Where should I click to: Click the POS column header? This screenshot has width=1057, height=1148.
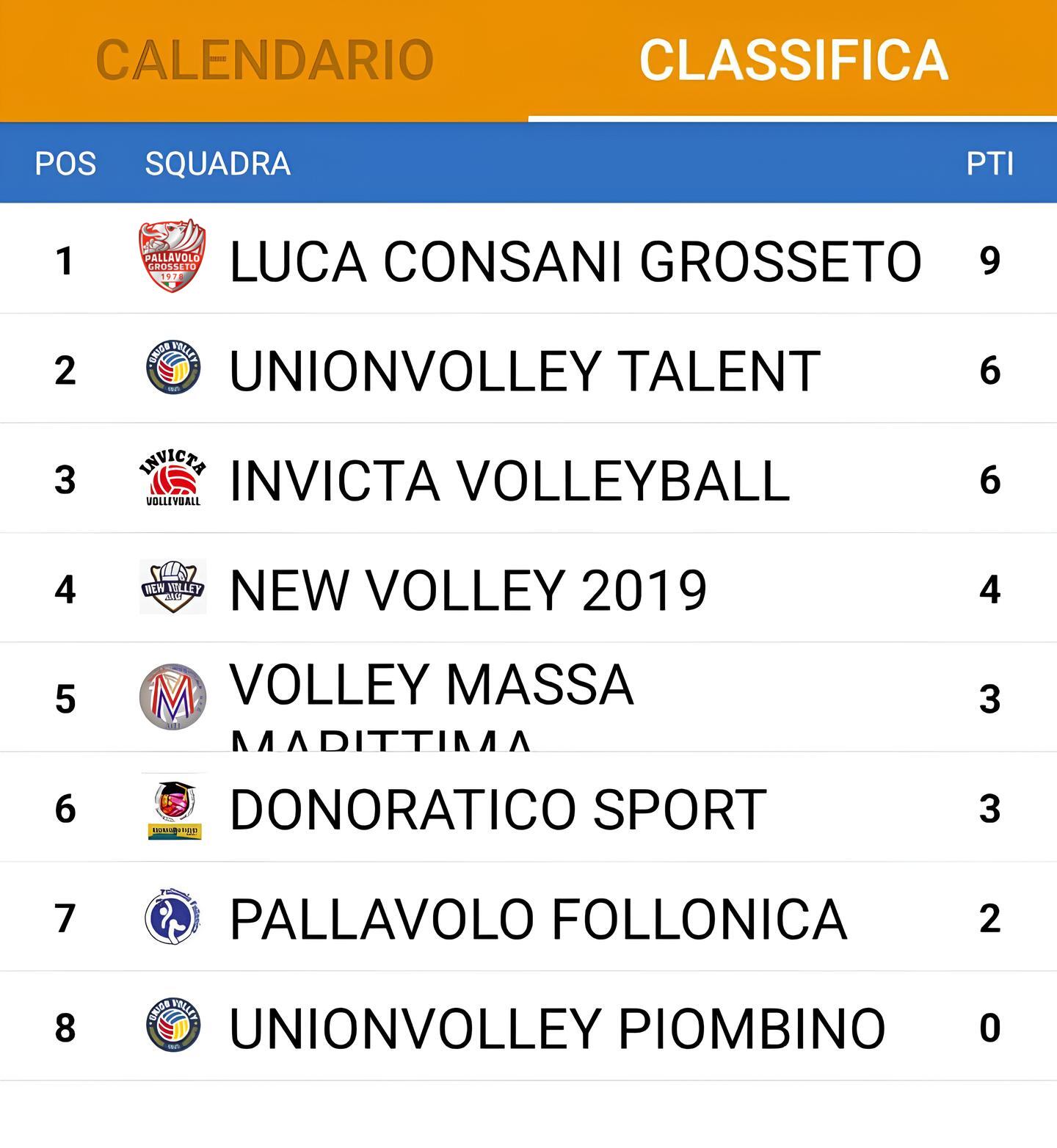[x=65, y=164]
